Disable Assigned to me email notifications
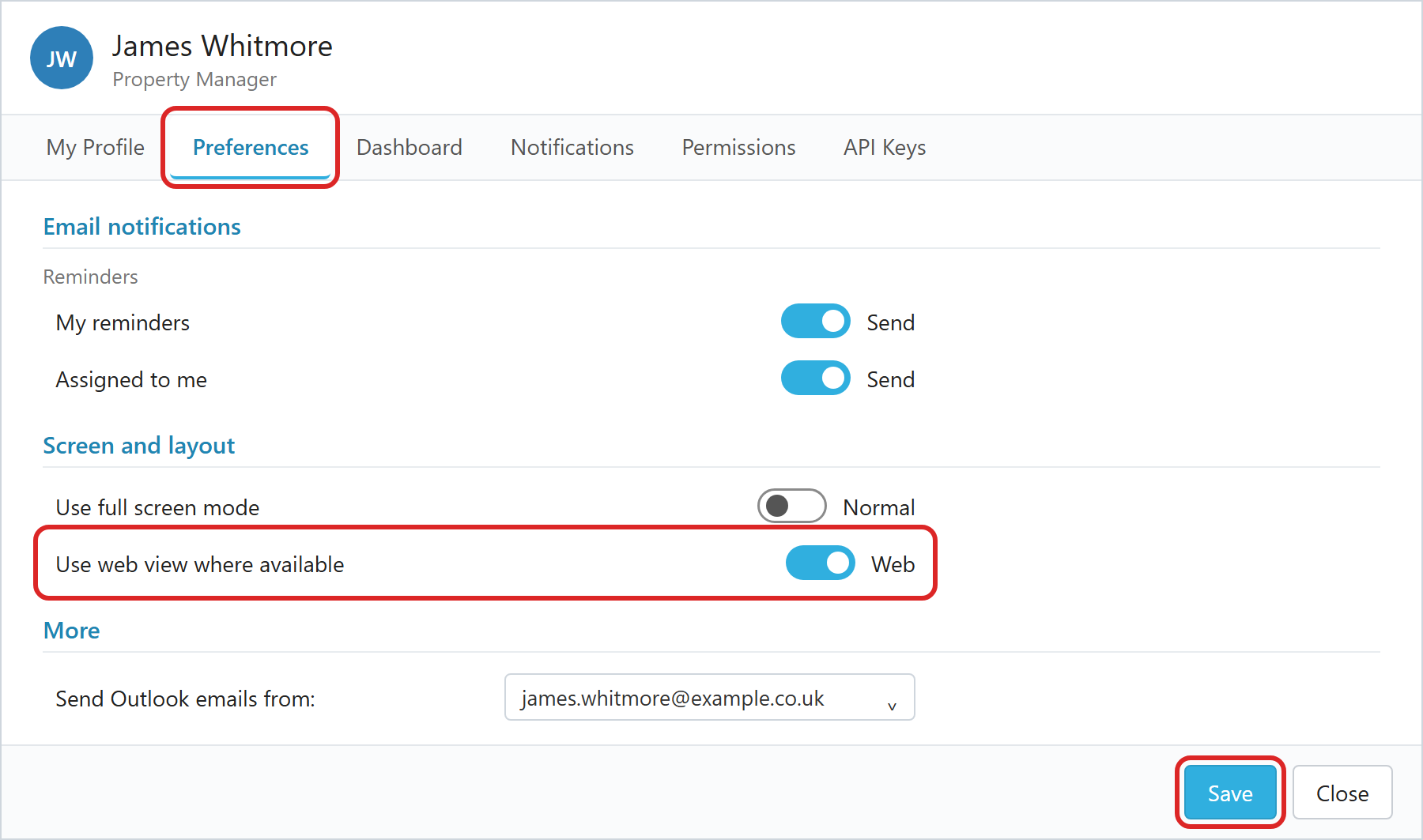 point(816,378)
